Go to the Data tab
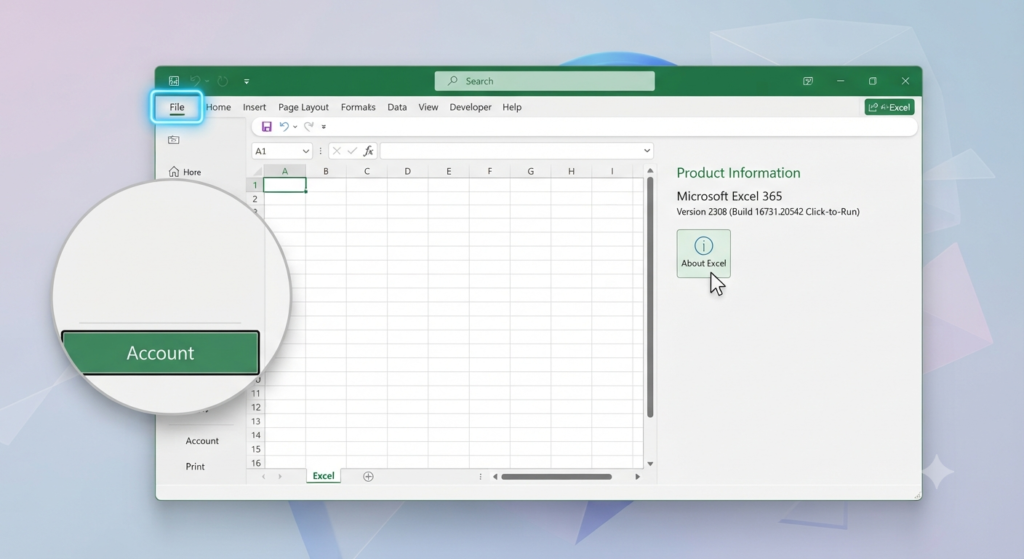The width and height of the screenshot is (1024, 559). coord(396,107)
